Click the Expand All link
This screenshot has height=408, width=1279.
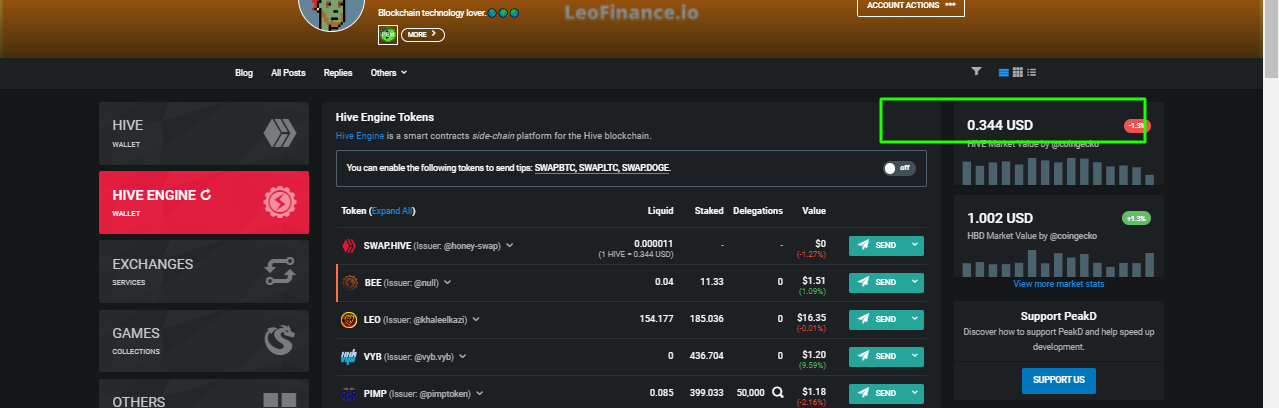(392, 211)
